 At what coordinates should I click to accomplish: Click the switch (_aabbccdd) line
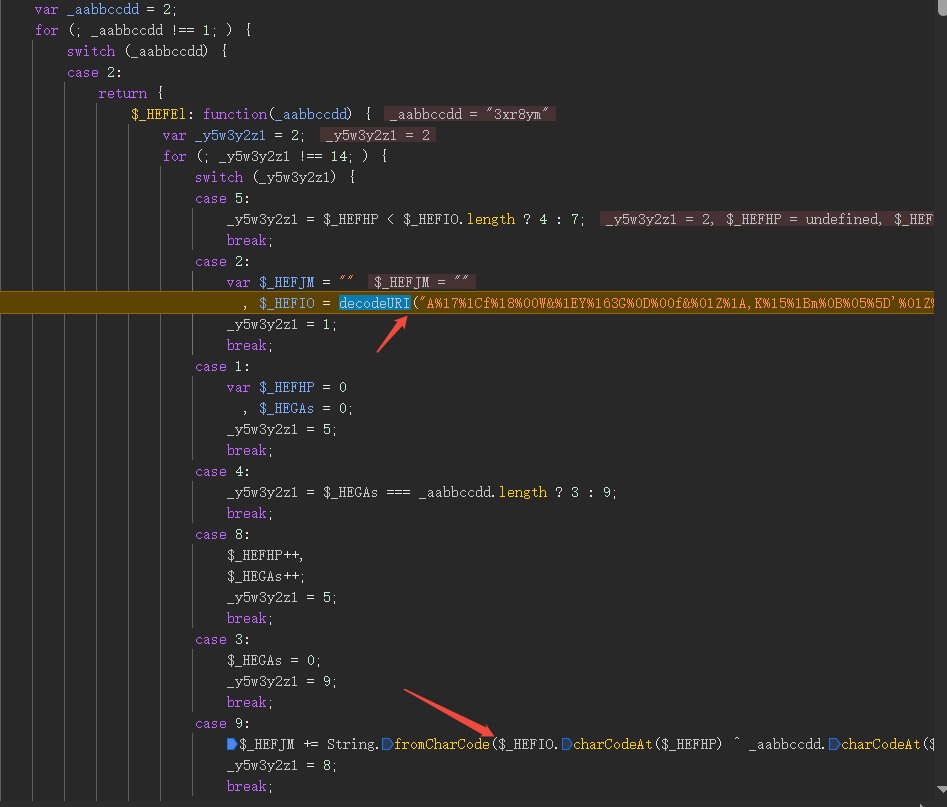click(147, 51)
